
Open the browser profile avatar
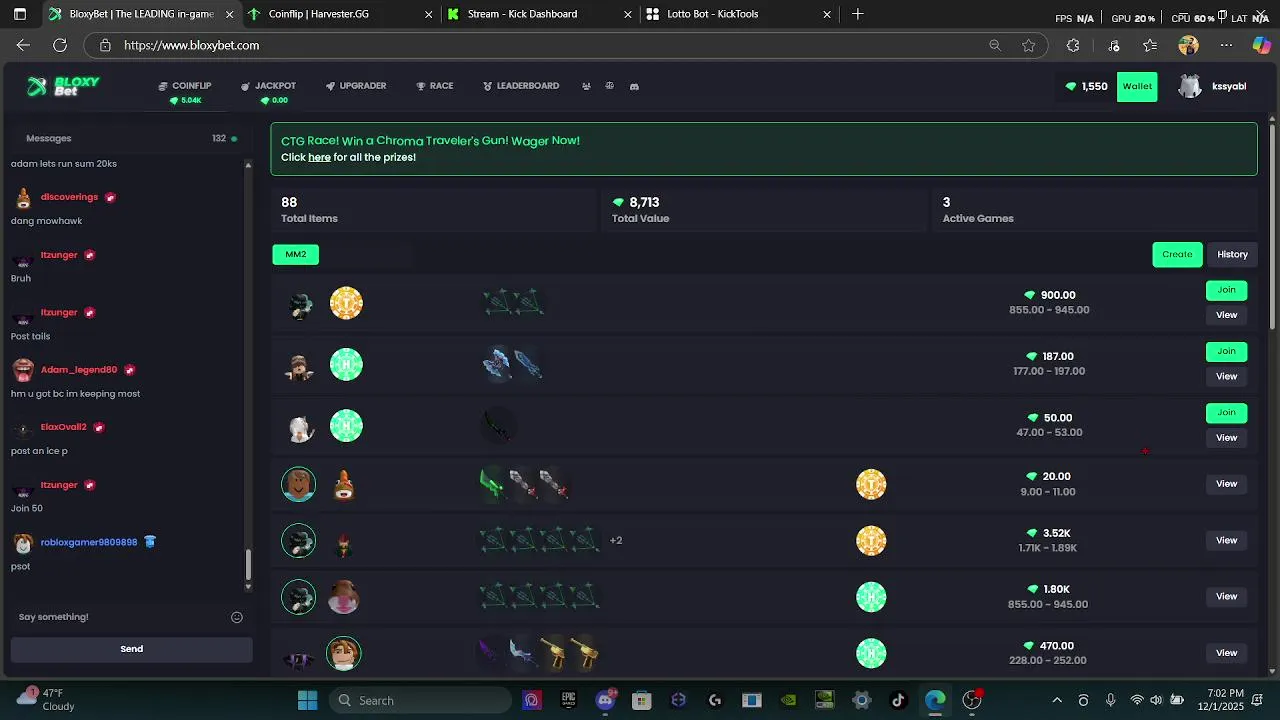tap(1188, 45)
